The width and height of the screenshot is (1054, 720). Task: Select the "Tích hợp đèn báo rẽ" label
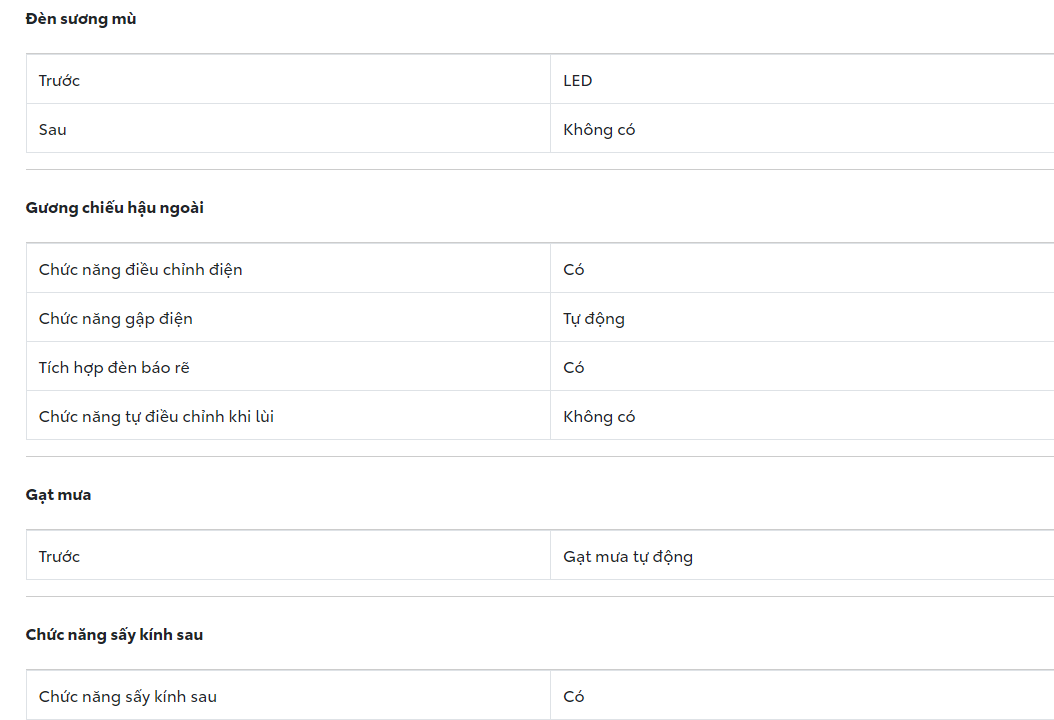click(x=114, y=367)
